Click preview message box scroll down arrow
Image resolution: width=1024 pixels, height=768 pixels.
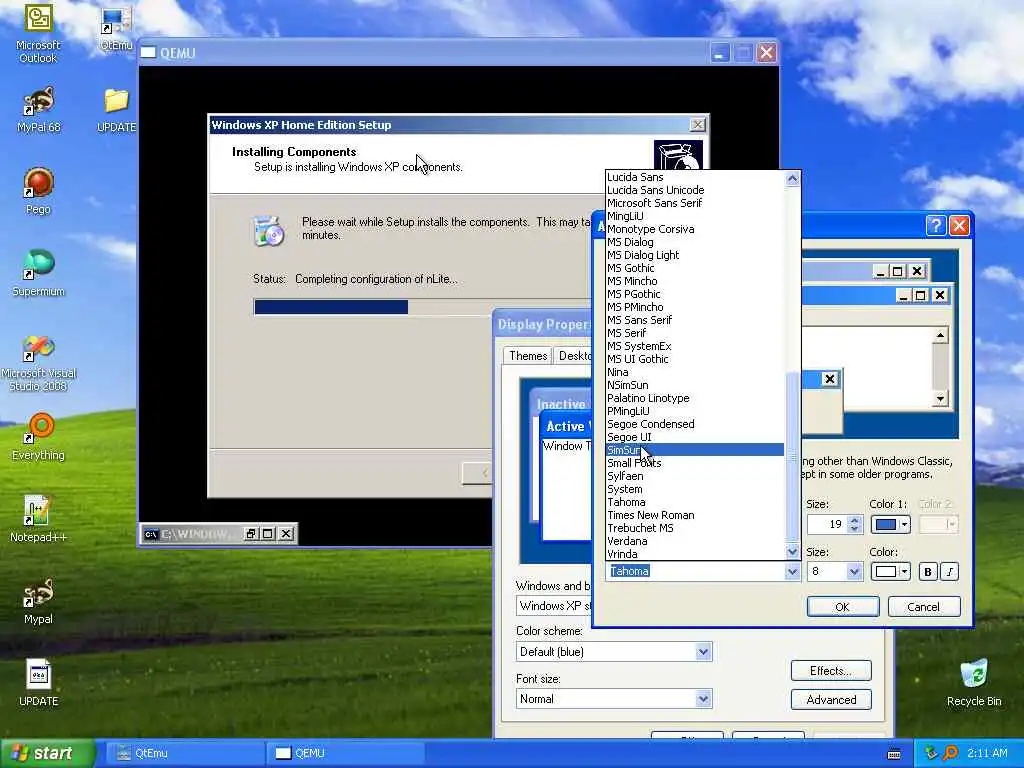click(x=940, y=398)
